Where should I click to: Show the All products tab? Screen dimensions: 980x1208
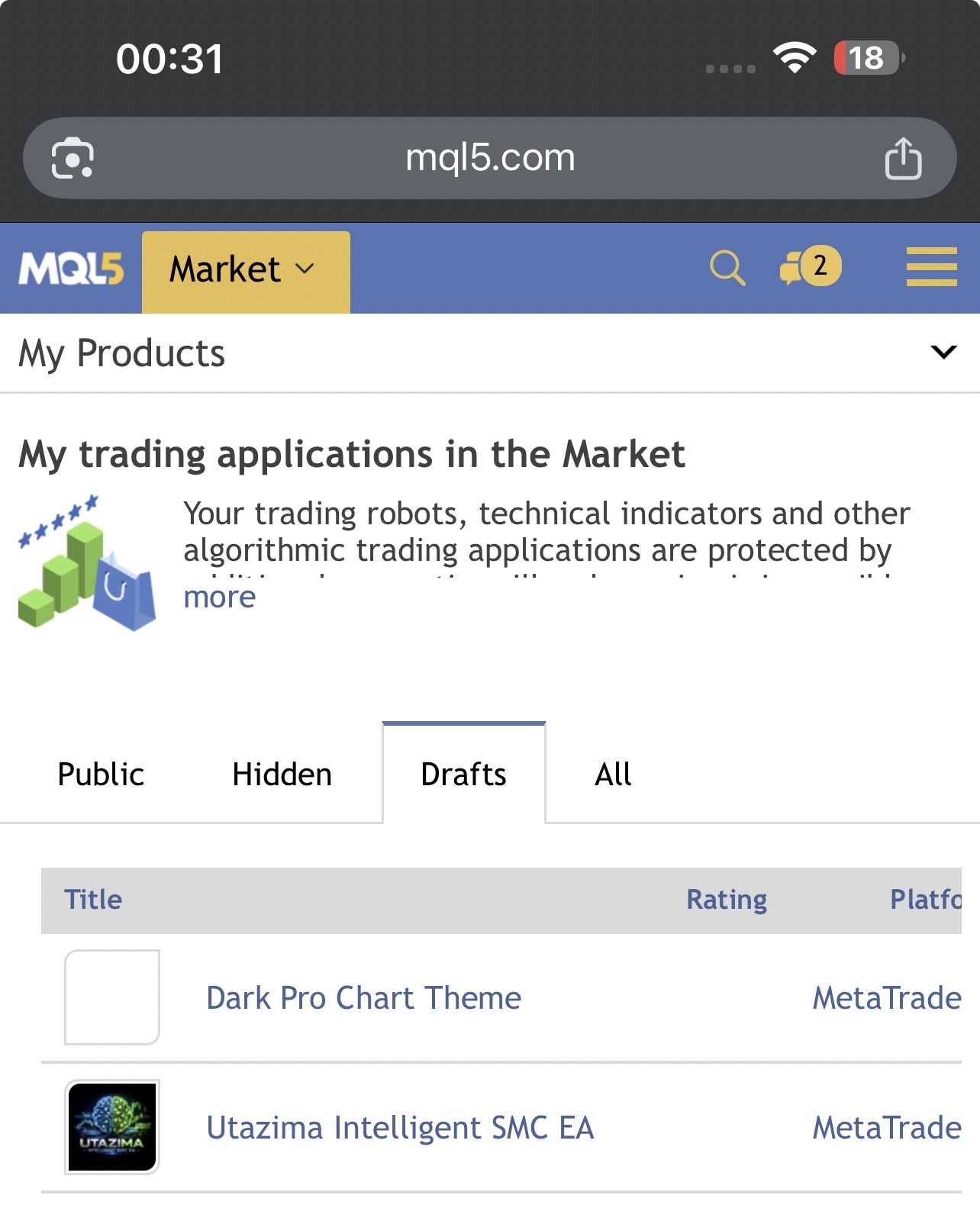tap(612, 774)
